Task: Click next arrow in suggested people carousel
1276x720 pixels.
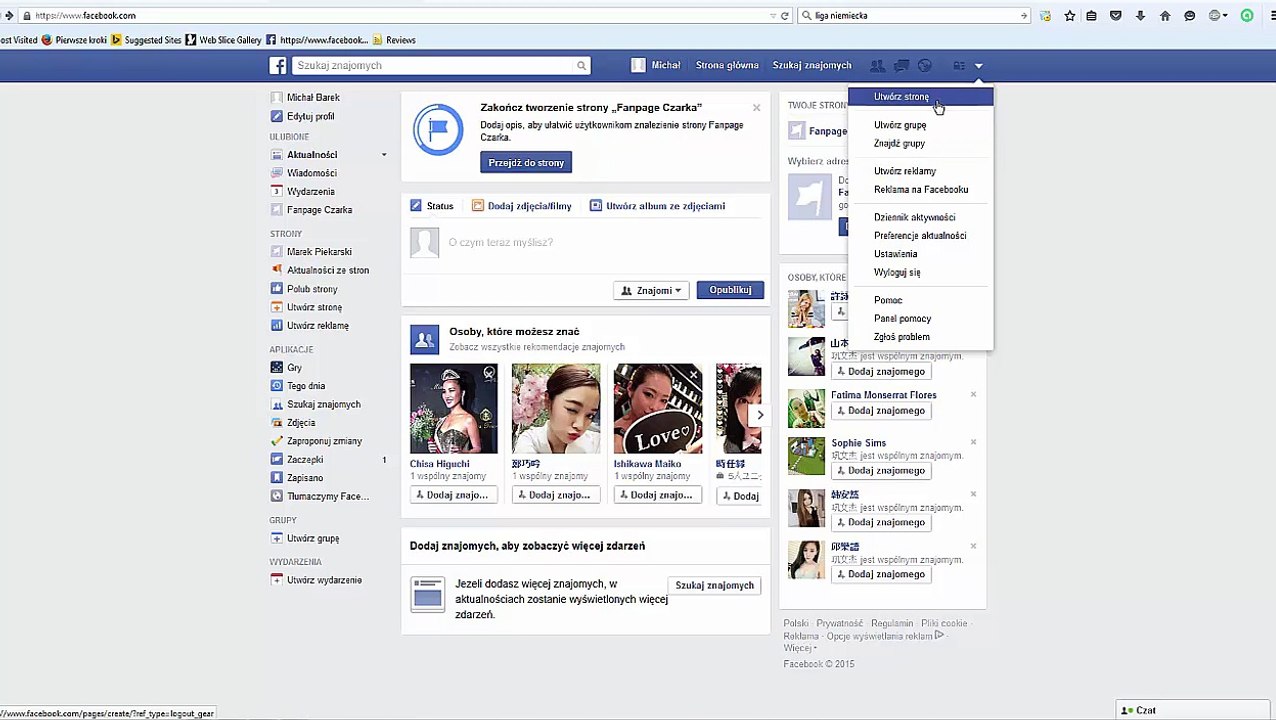Action: (x=760, y=415)
